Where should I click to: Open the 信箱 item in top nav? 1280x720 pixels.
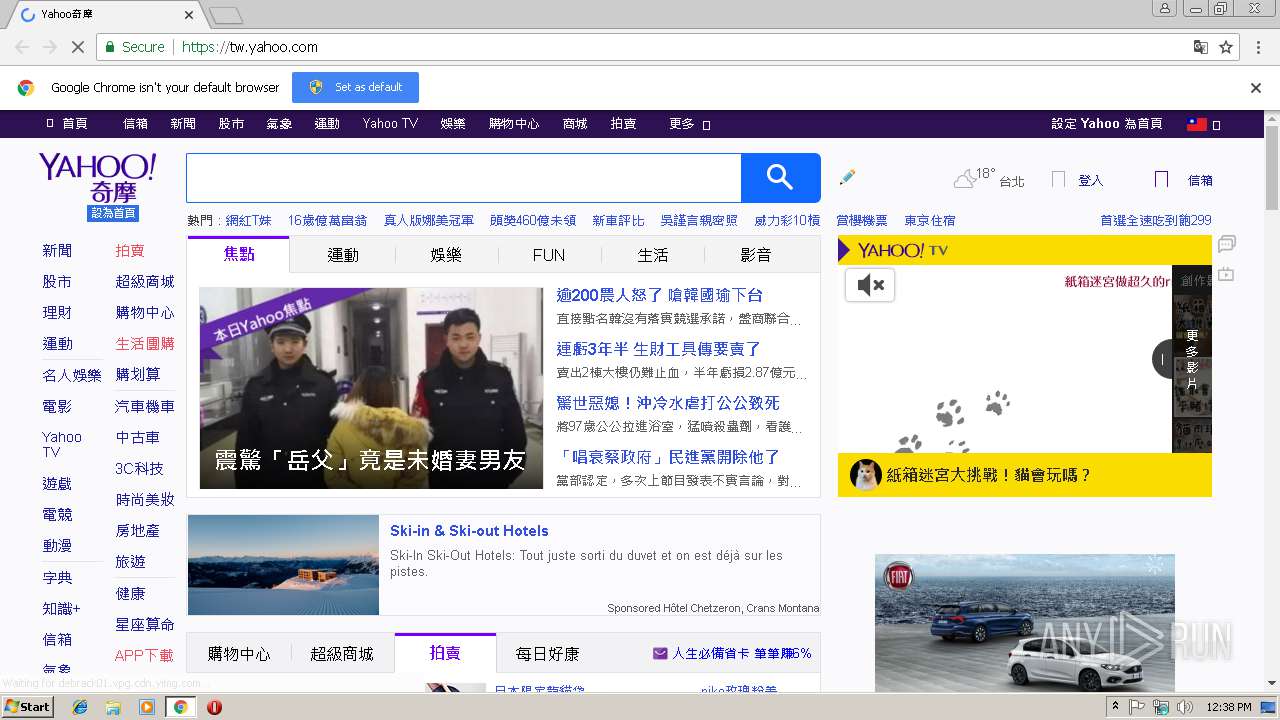135,124
